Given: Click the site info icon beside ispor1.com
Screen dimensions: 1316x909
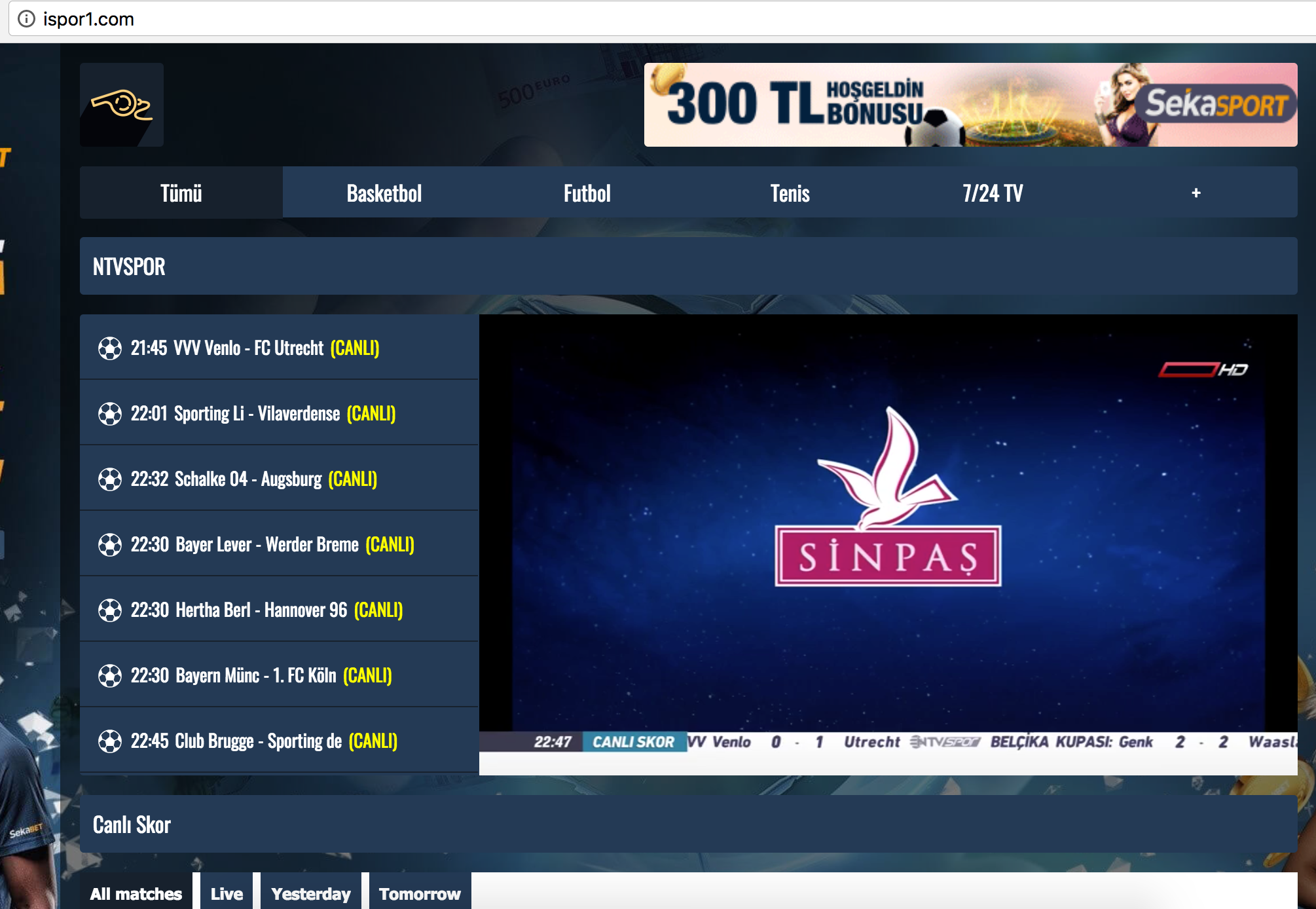Looking at the screenshot, I should [x=26, y=19].
